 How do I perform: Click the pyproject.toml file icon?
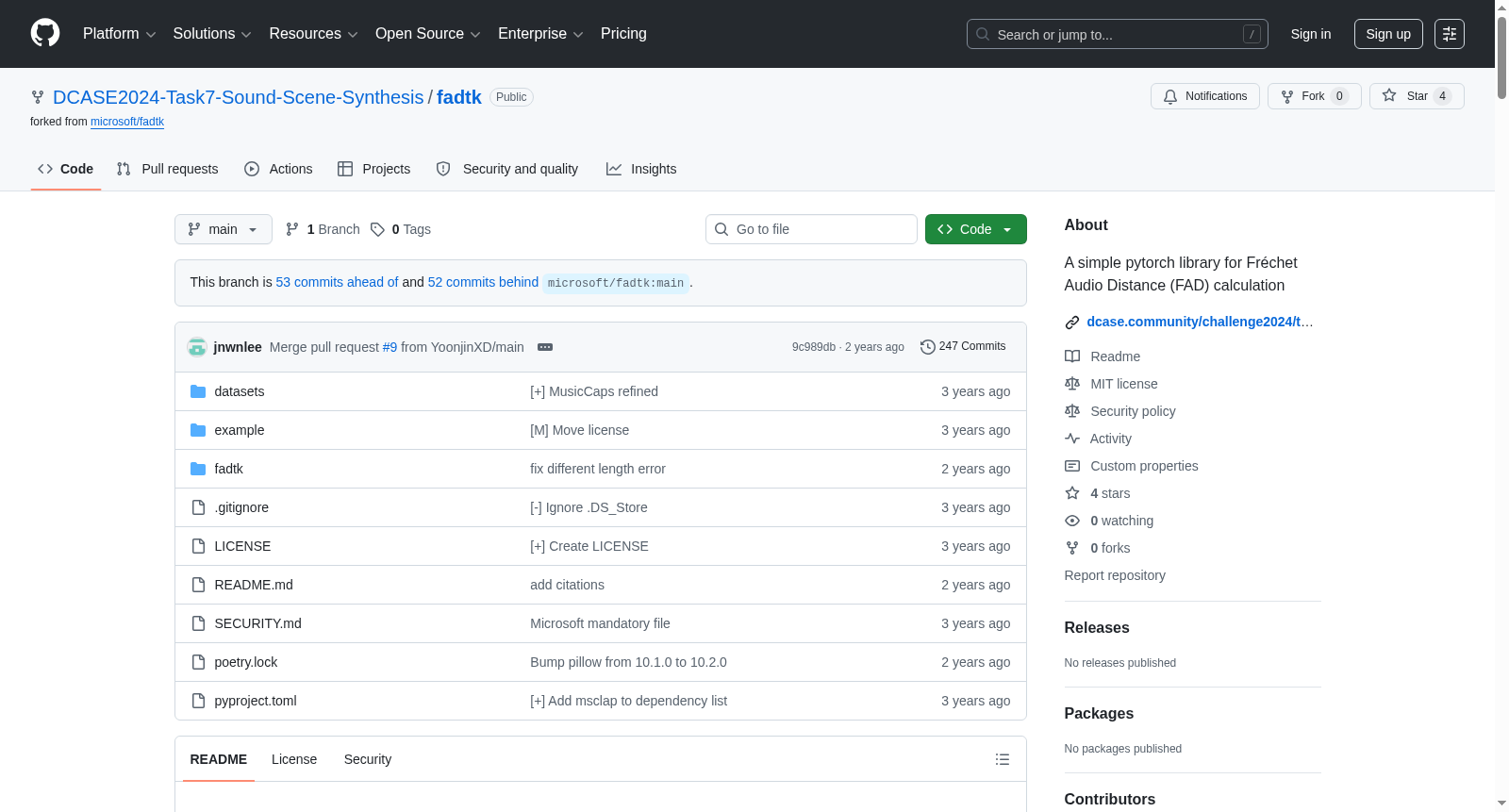(198, 701)
